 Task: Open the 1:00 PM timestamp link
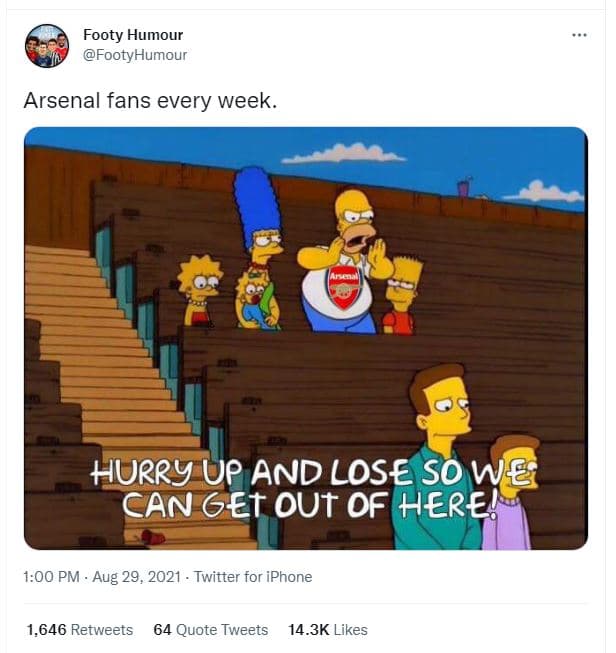pyautogui.click(x=51, y=577)
